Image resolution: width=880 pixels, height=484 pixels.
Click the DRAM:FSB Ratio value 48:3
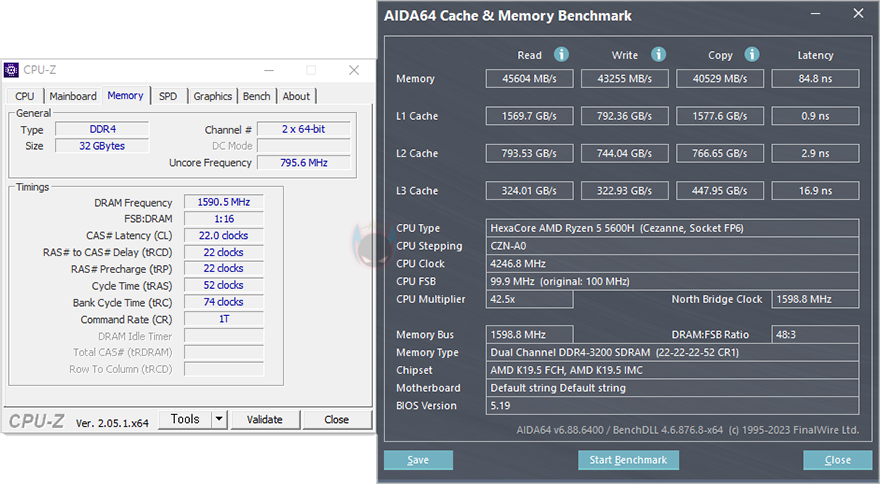click(x=815, y=335)
